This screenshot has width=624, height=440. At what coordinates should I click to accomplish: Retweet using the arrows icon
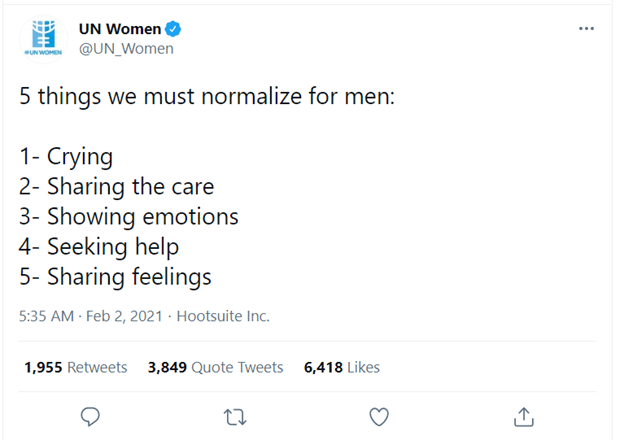coord(234,415)
